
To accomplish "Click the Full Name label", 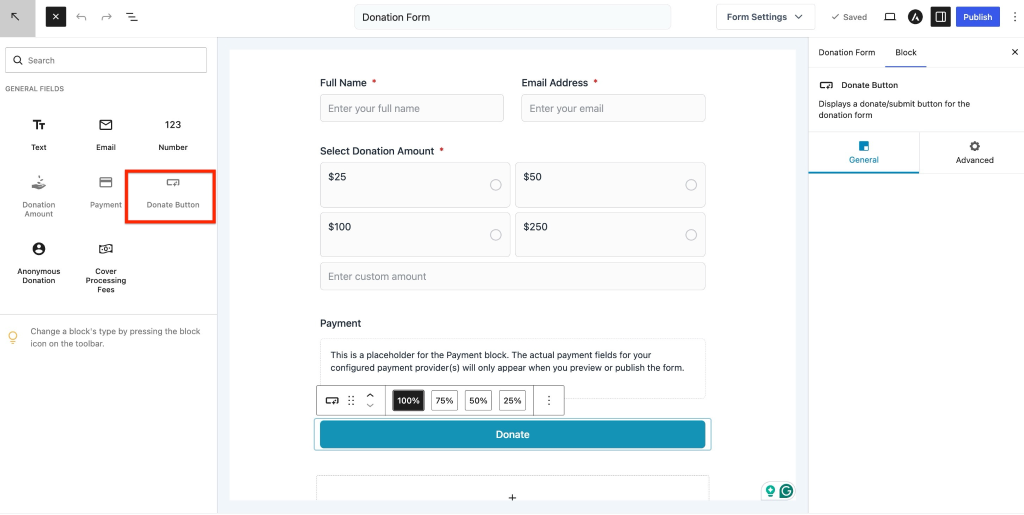I will (x=343, y=83).
